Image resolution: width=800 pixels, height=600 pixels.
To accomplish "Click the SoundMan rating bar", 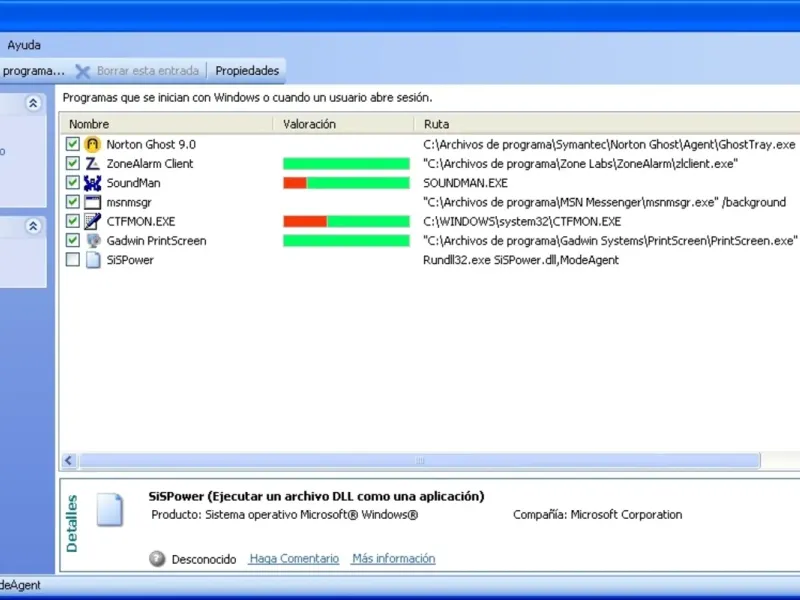I will [346, 183].
